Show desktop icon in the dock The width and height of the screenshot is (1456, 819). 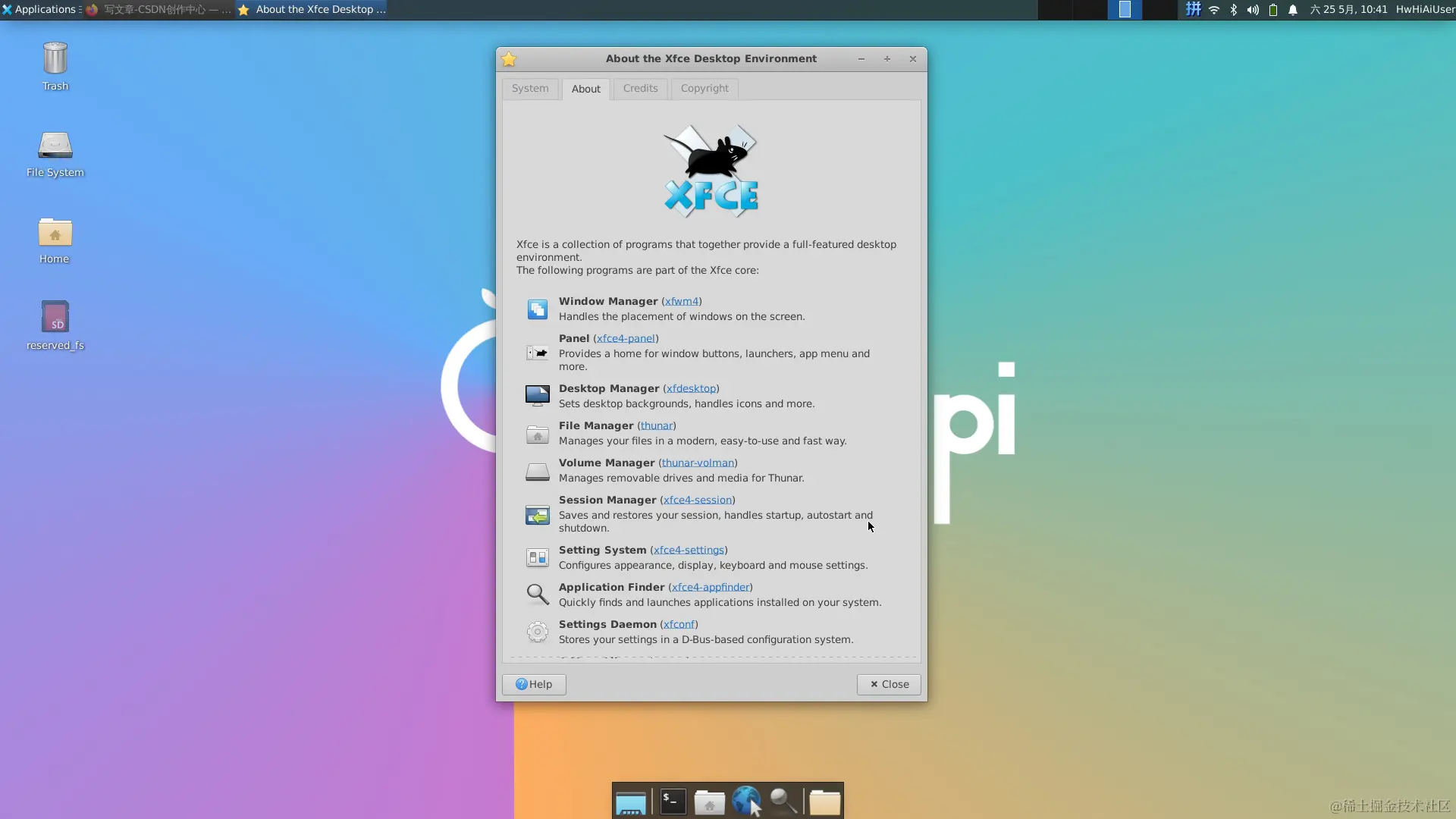[631, 802]
